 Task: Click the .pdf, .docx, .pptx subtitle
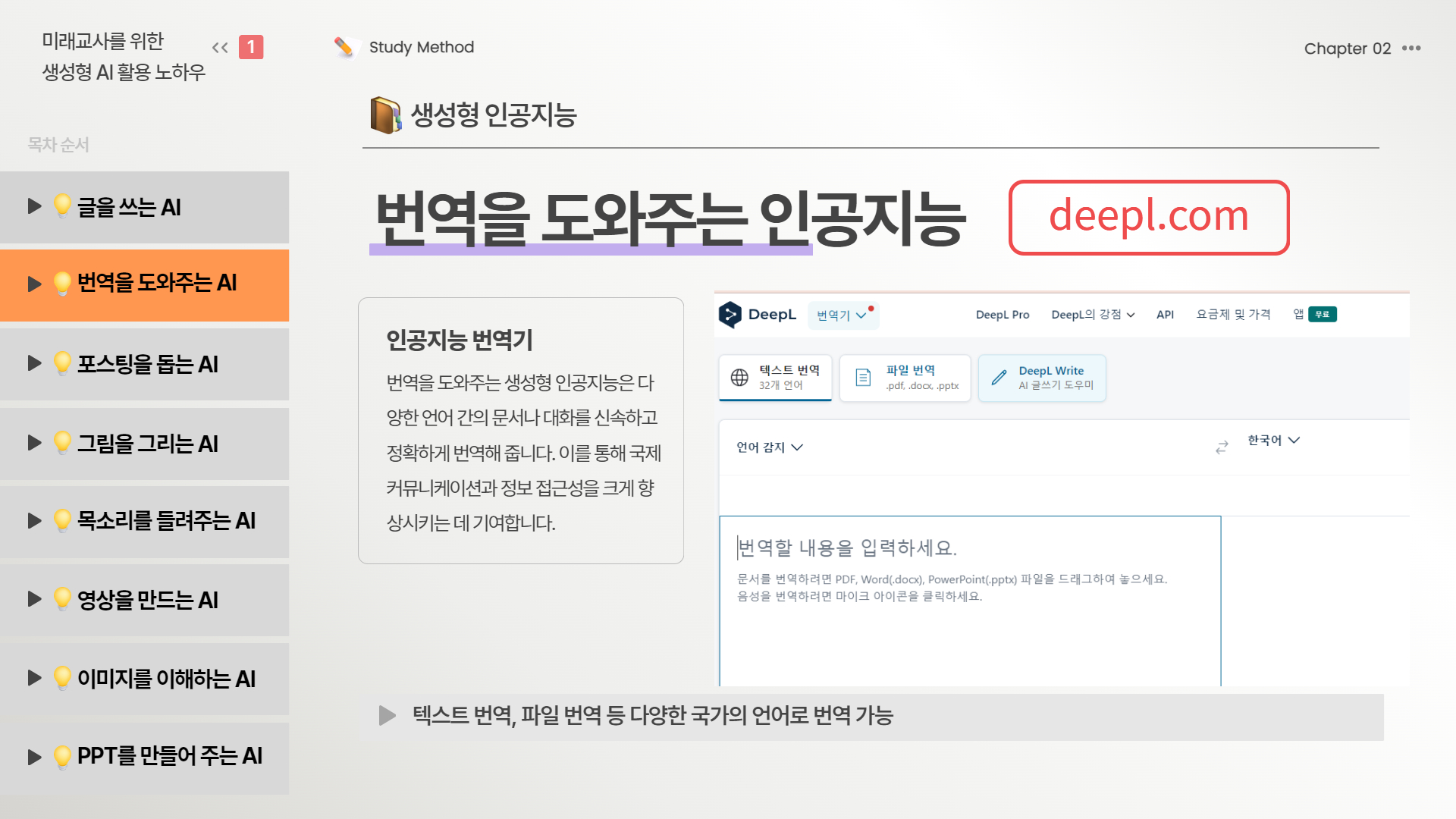(922, 386)
